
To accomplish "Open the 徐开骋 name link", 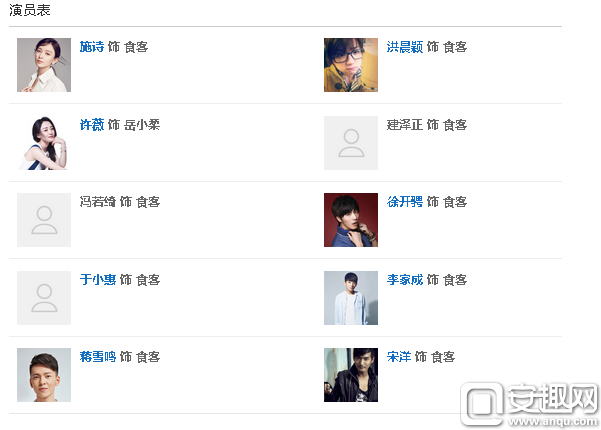I will [405, 202].
